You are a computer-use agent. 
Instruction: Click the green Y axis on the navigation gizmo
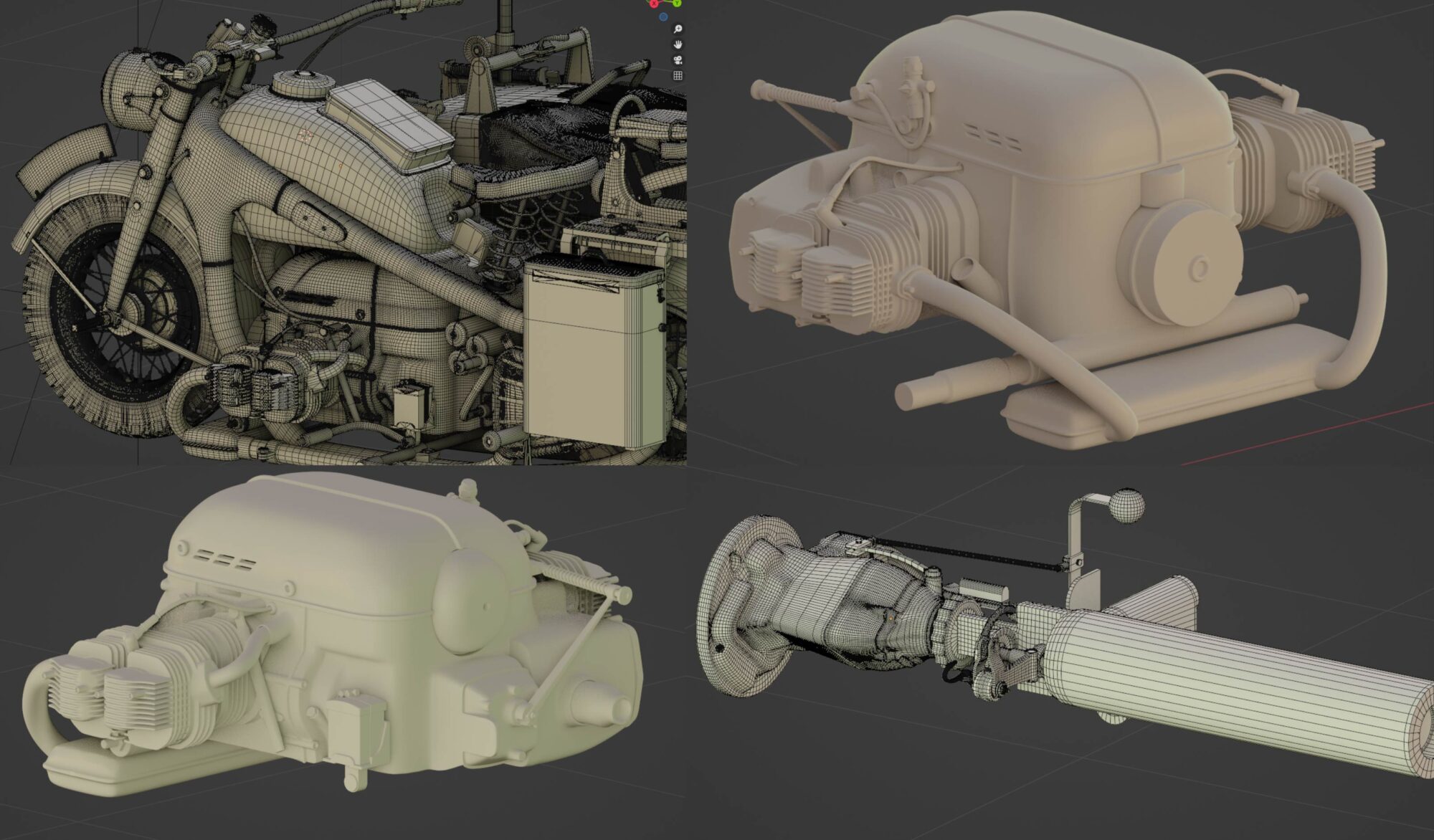pos(677,3)
